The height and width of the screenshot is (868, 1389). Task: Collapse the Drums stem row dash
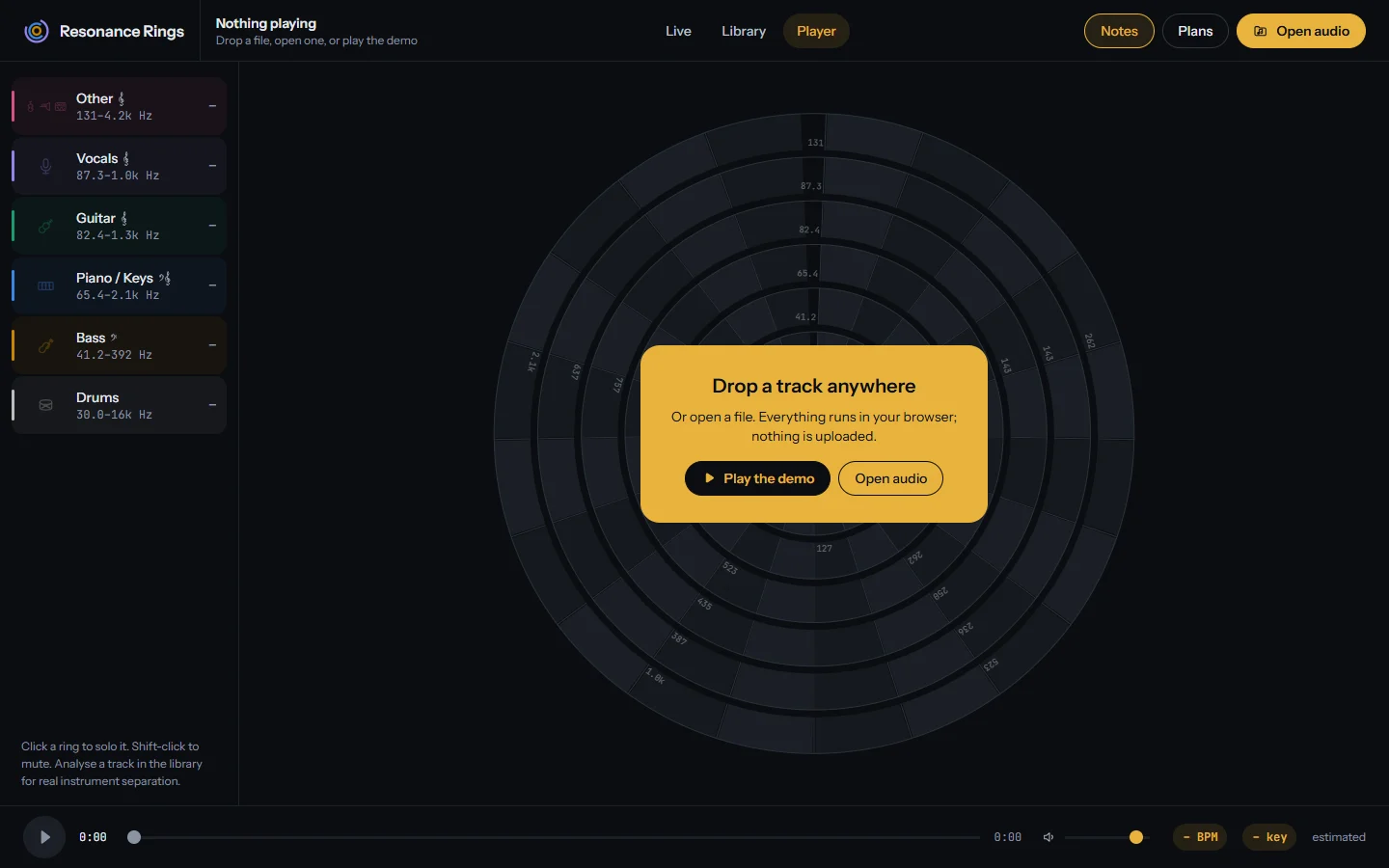(212, 405)
